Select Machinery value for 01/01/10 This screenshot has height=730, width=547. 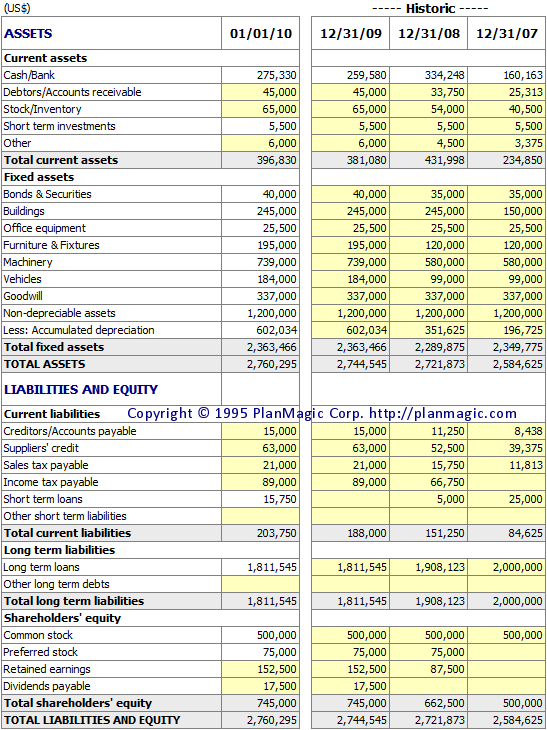pyautogui.click(x=261, y=262)
